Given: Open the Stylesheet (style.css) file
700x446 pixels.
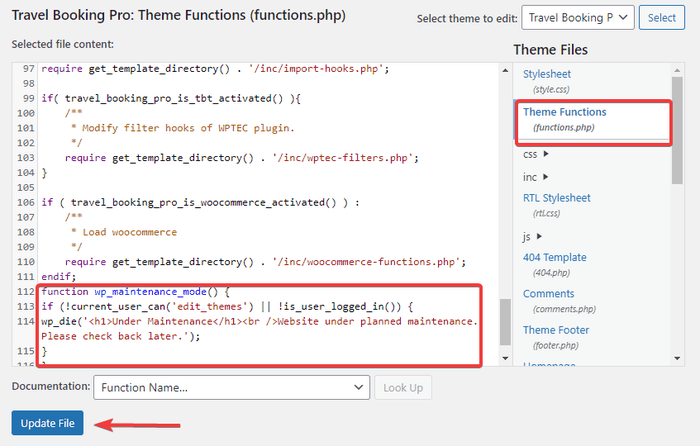Looking at the screenshot, I should (x=547, y=74).
